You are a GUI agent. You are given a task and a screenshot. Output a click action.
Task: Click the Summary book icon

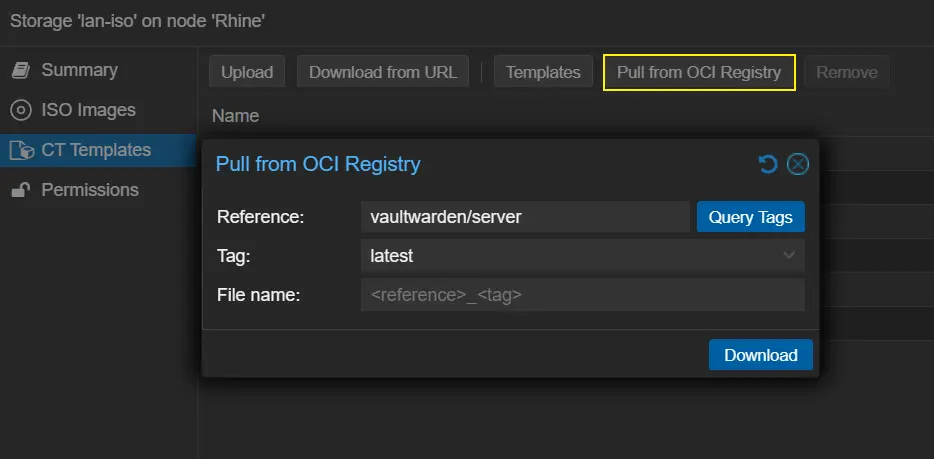(x=21, y=70)
